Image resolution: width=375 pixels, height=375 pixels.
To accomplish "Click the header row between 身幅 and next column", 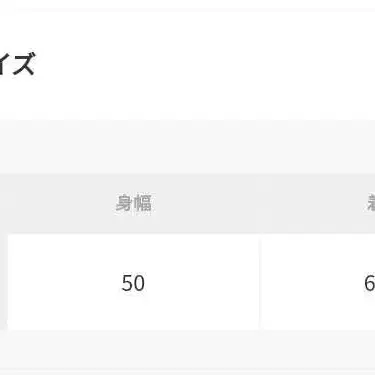I will click(x=259, y=203).
